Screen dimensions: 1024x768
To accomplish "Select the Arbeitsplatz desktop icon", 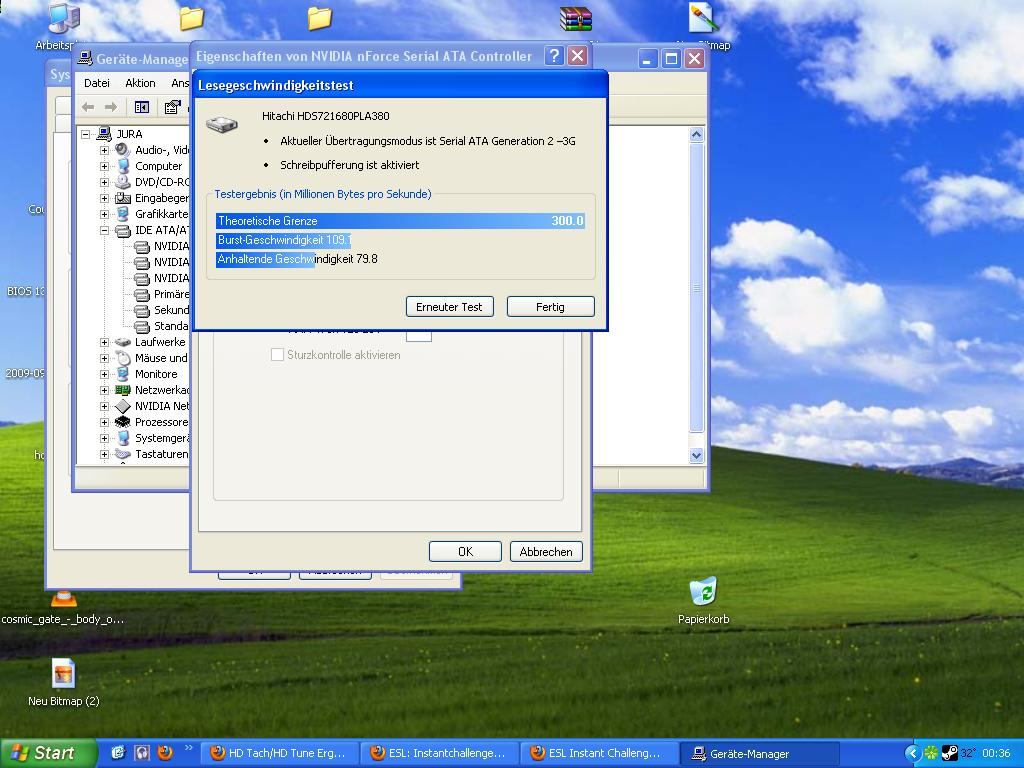I will (x=64, y=18).
